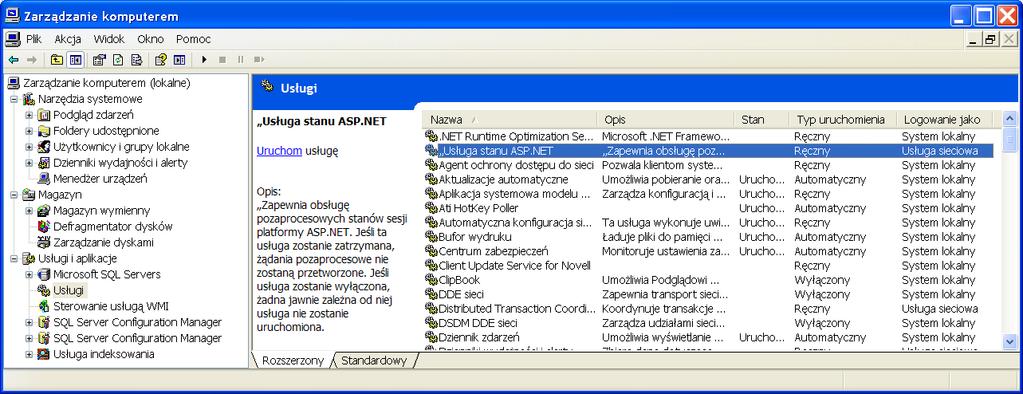
Task: Expand Dzienniki wydajności i alerty node
Action: pos(29,163)
